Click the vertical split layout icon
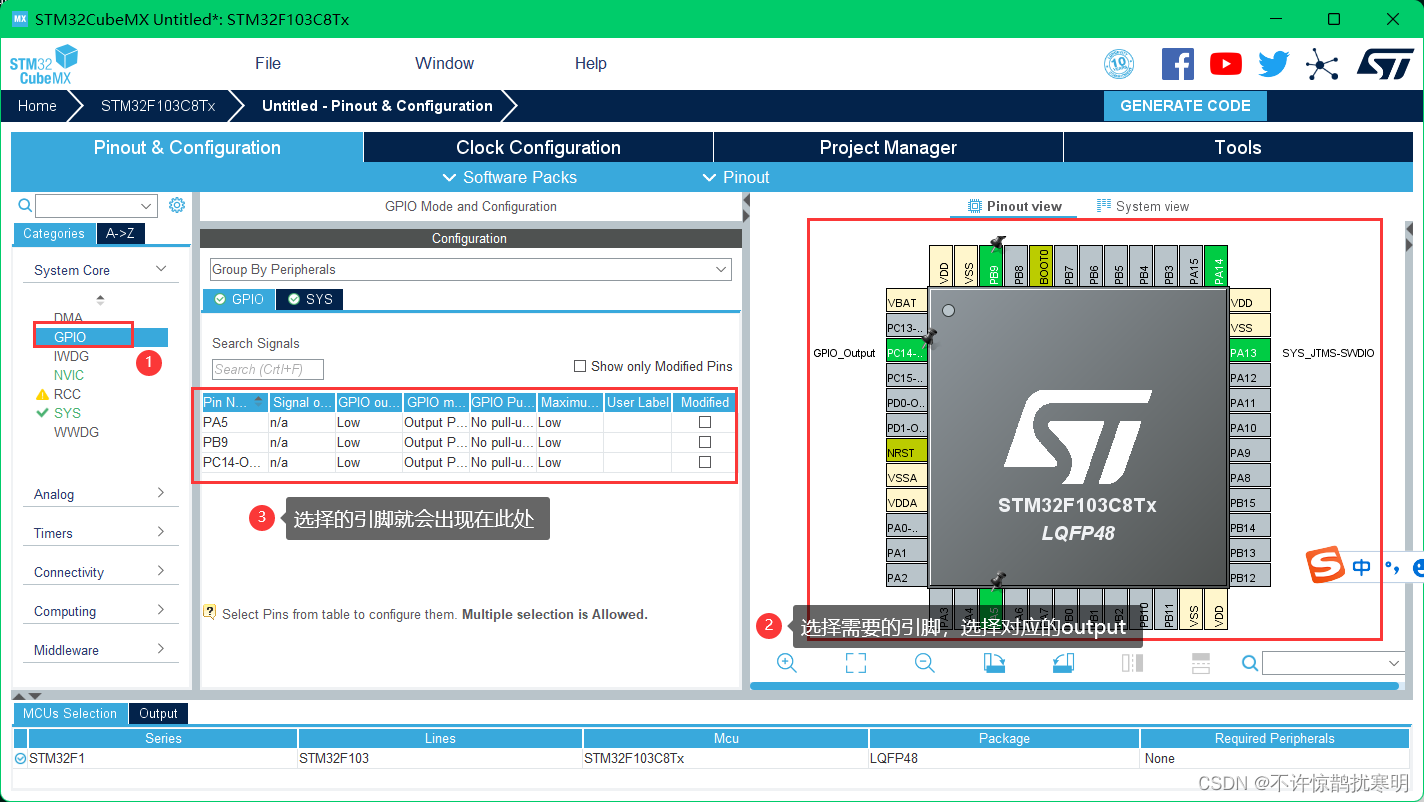The image size is (1424, 802). coord(1201,663)
